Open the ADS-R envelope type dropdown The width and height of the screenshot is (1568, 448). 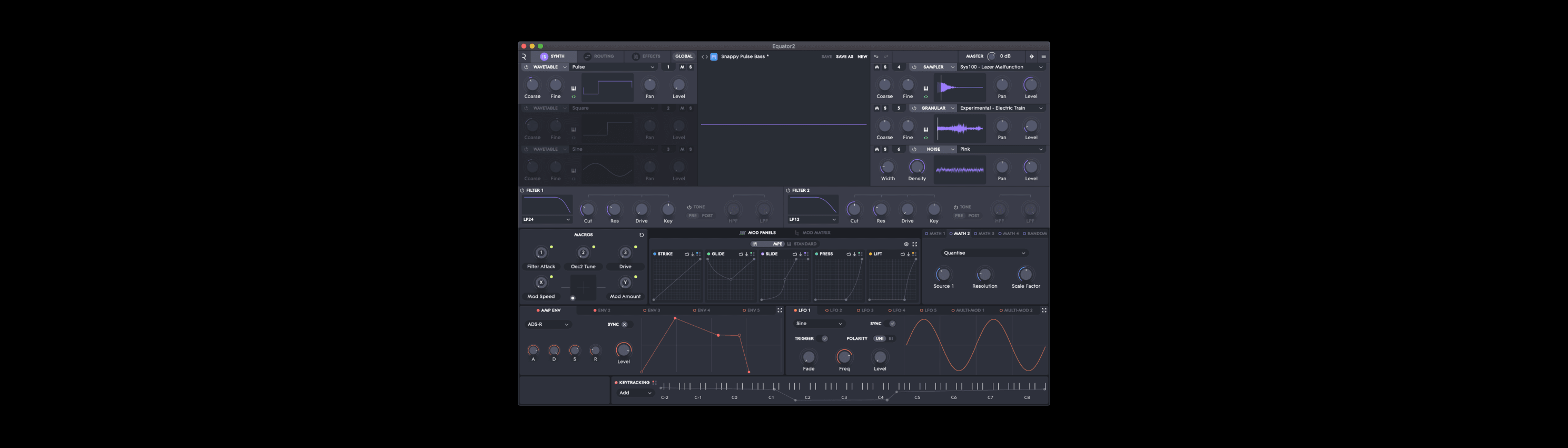[548, 325]
